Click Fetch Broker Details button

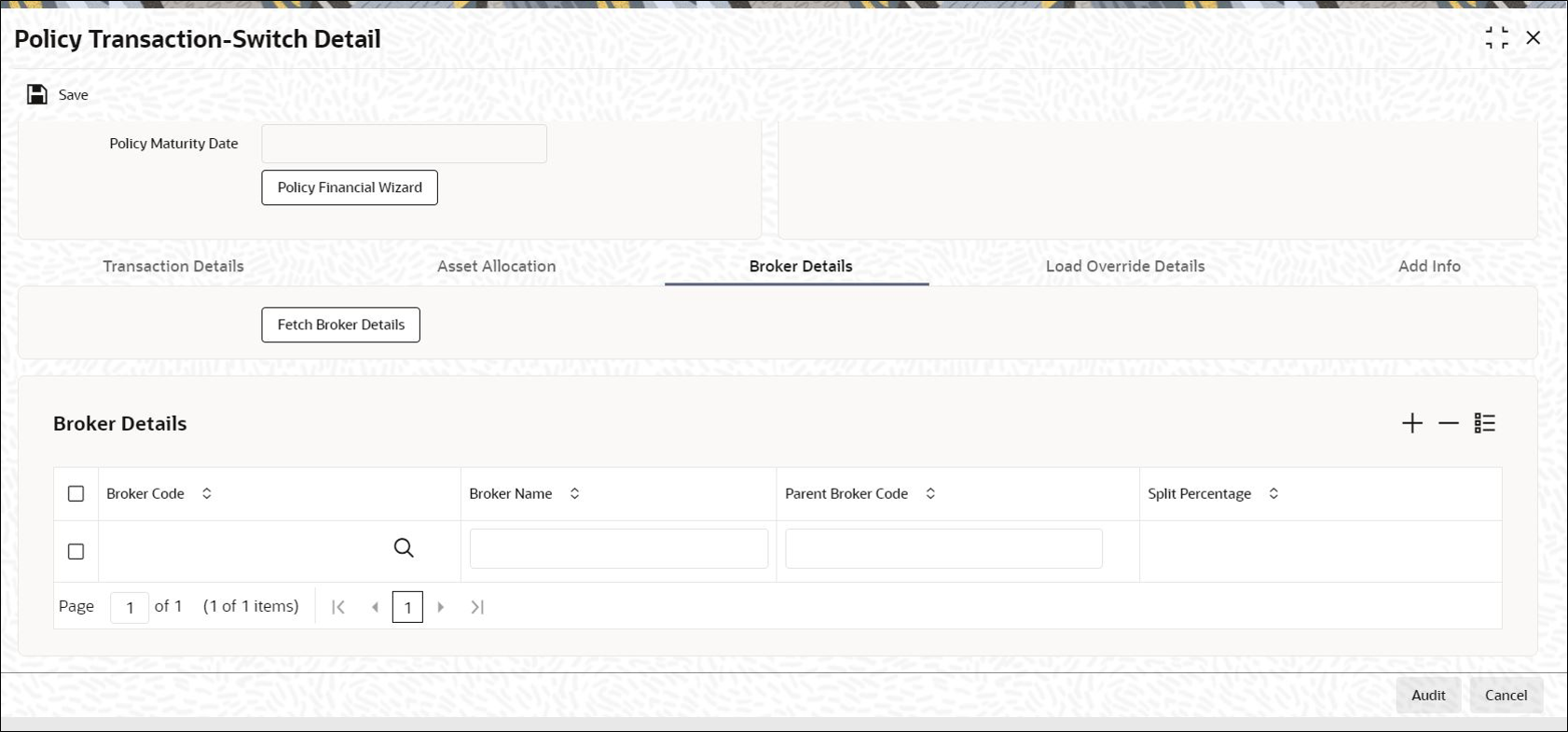coord(341,325)
